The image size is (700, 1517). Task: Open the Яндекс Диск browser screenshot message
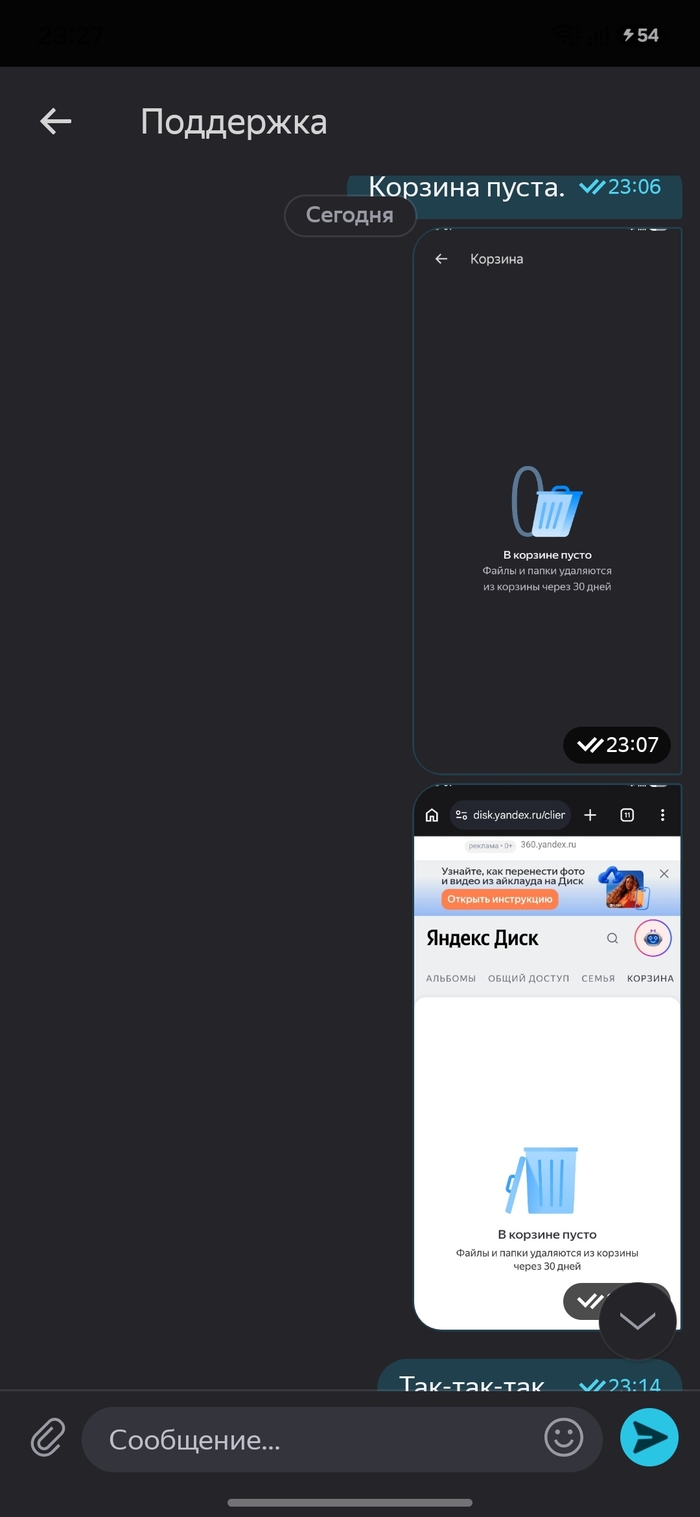click(547, 1056)
